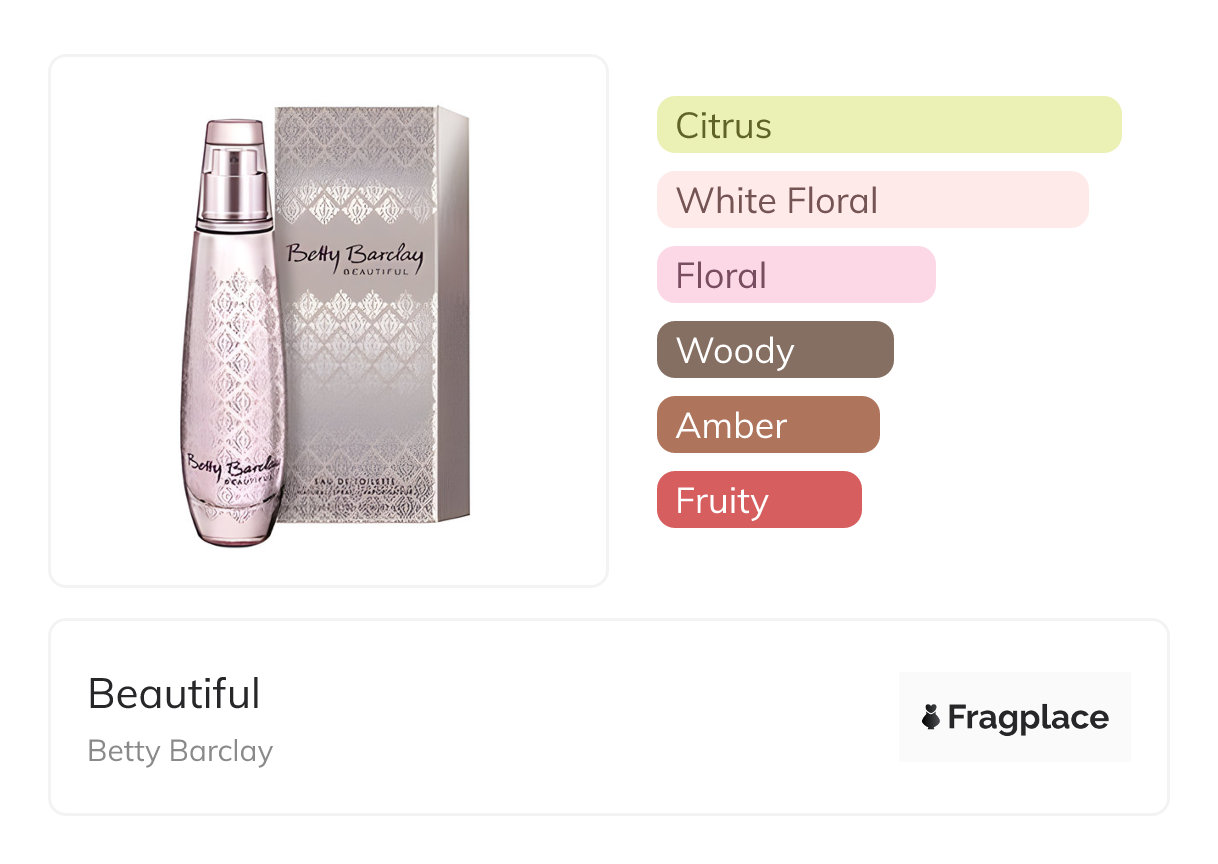Click the Amber accord bar

pyautogui.click(x=767, y=425)
